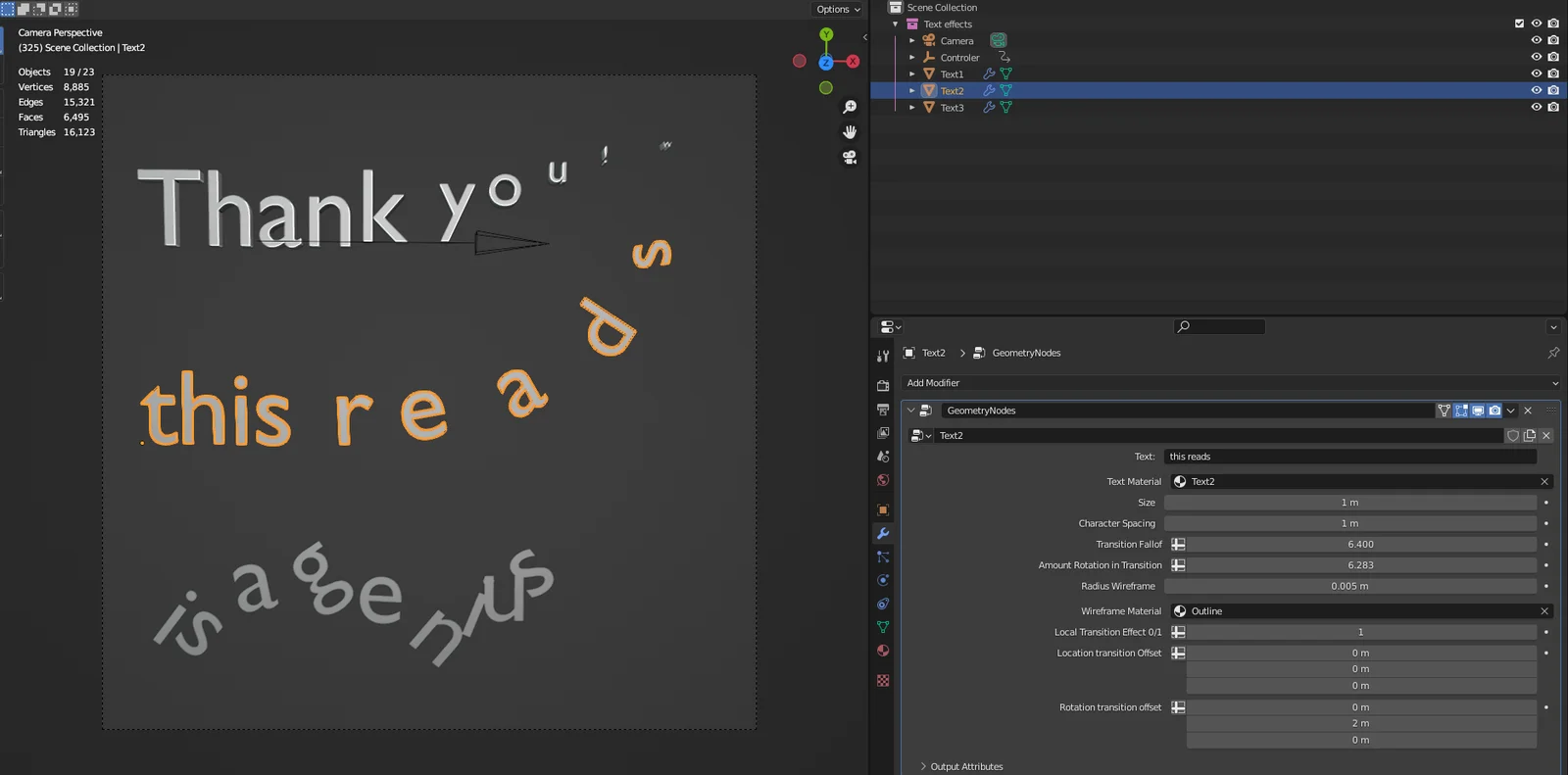Hide Text3 in viewport with eye icon

[1537, 107]
